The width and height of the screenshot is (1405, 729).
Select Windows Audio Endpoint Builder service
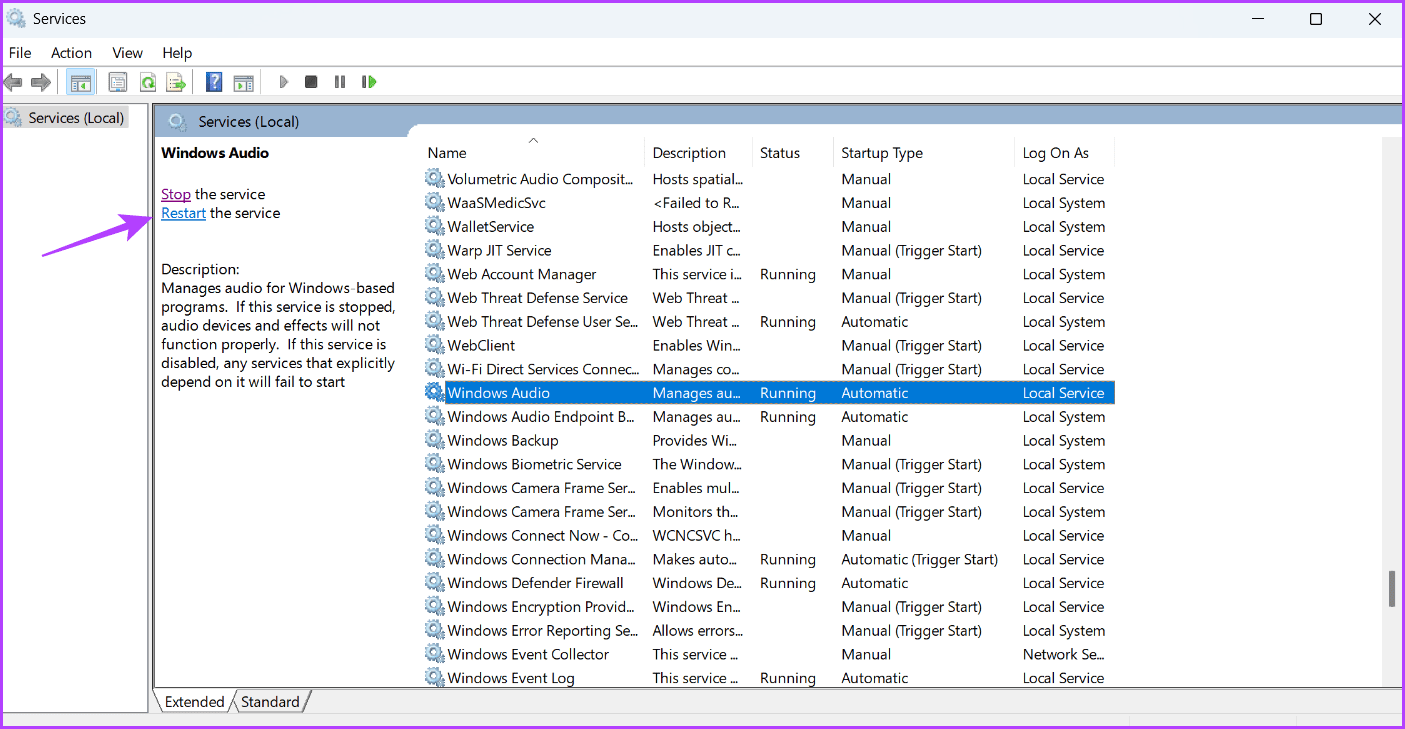[768, 417]
